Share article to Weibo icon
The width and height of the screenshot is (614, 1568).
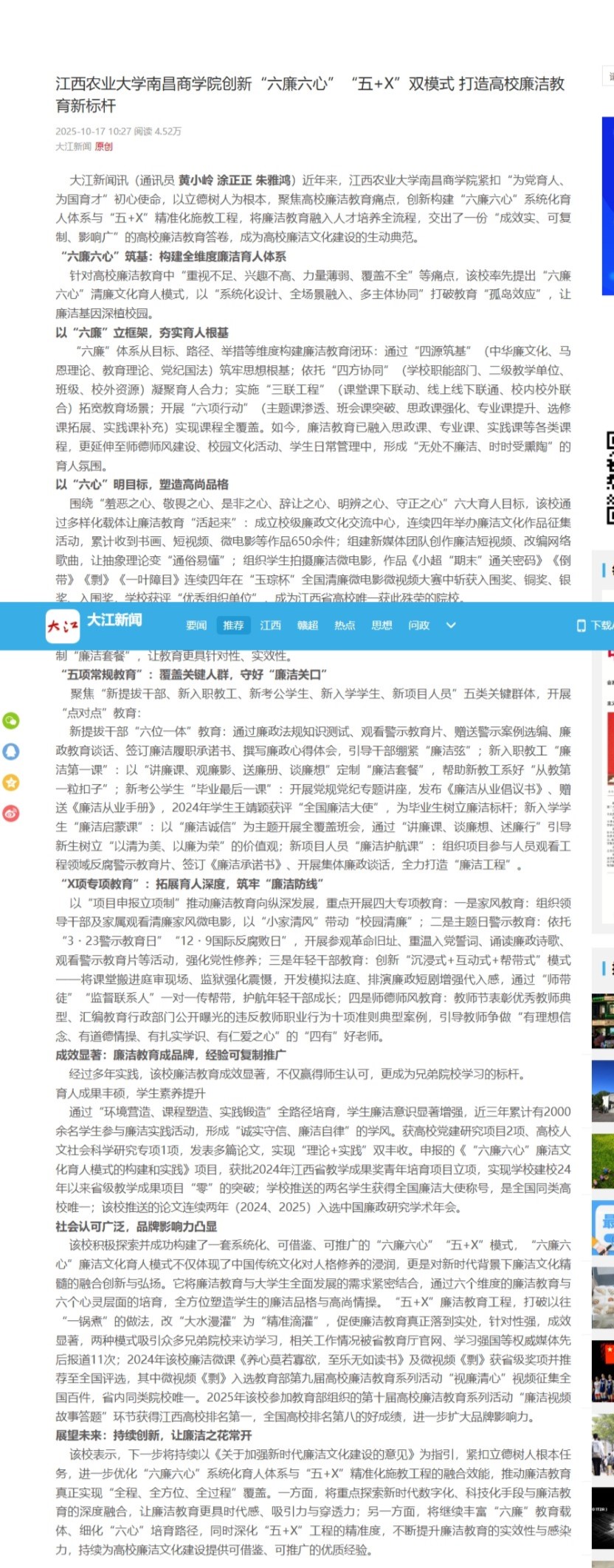(11, 814)
